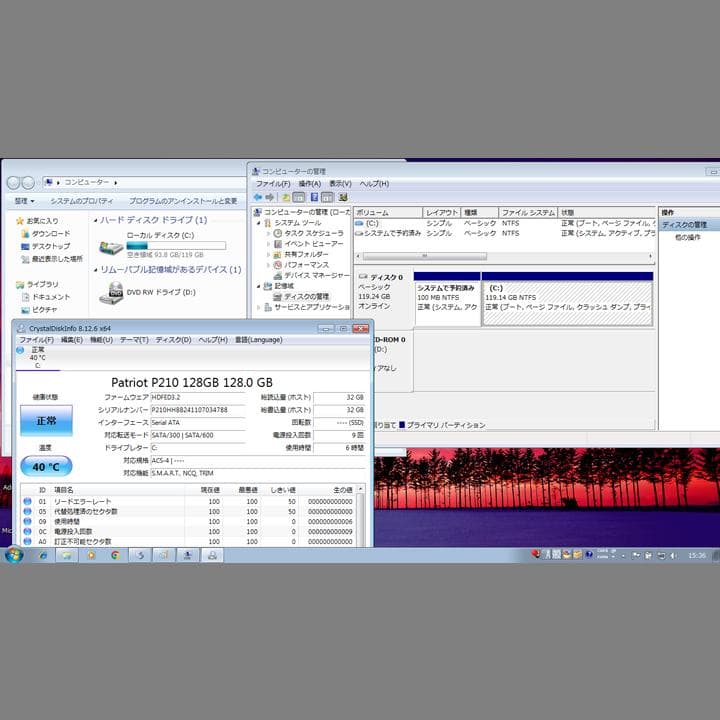The image size is (720, 720).
Task: Expand the タスク スケジューラ node
Action: click(269, 233)
